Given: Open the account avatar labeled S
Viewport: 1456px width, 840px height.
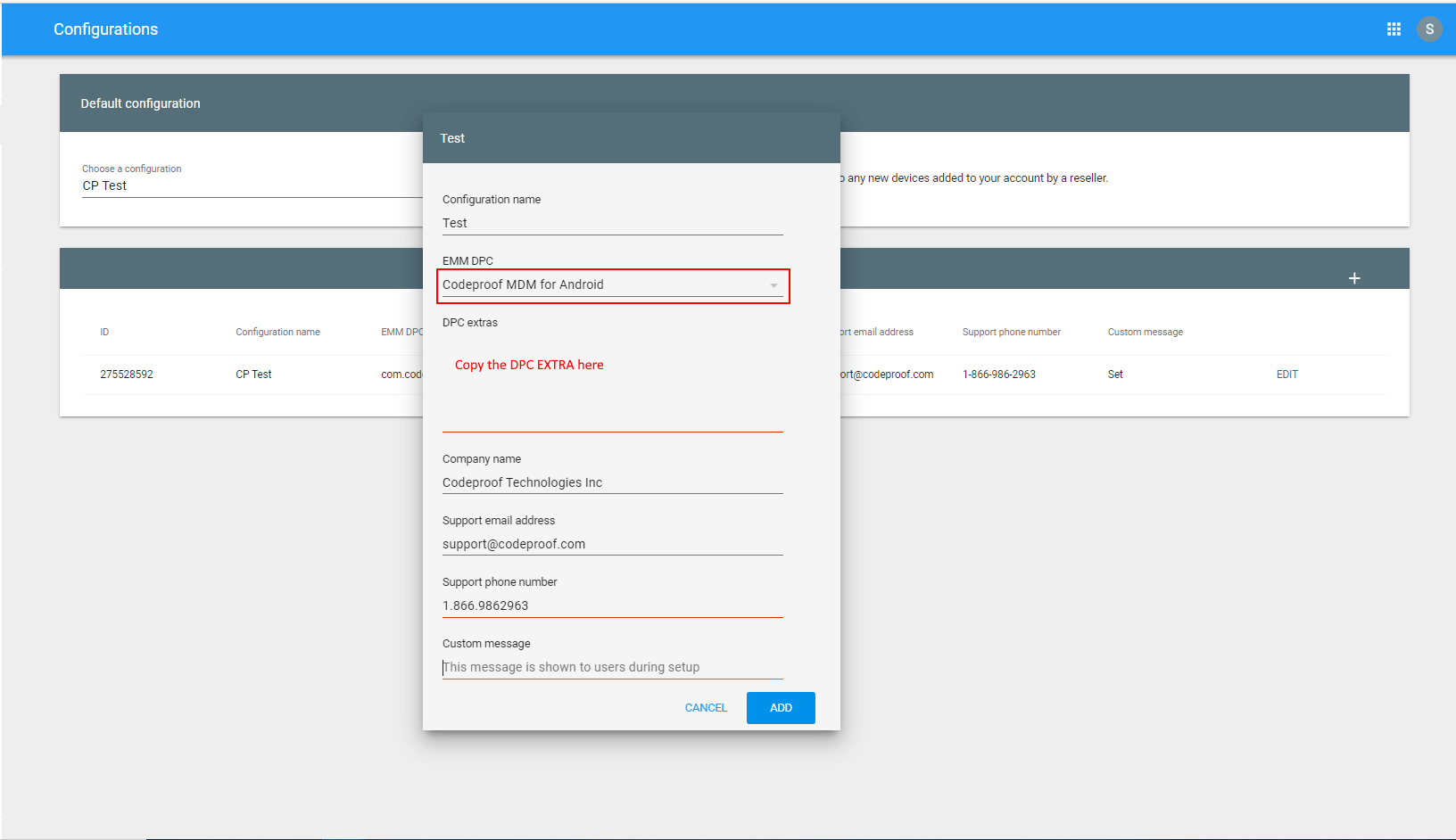Looking at the screenshot, I should click(1429, 29).
